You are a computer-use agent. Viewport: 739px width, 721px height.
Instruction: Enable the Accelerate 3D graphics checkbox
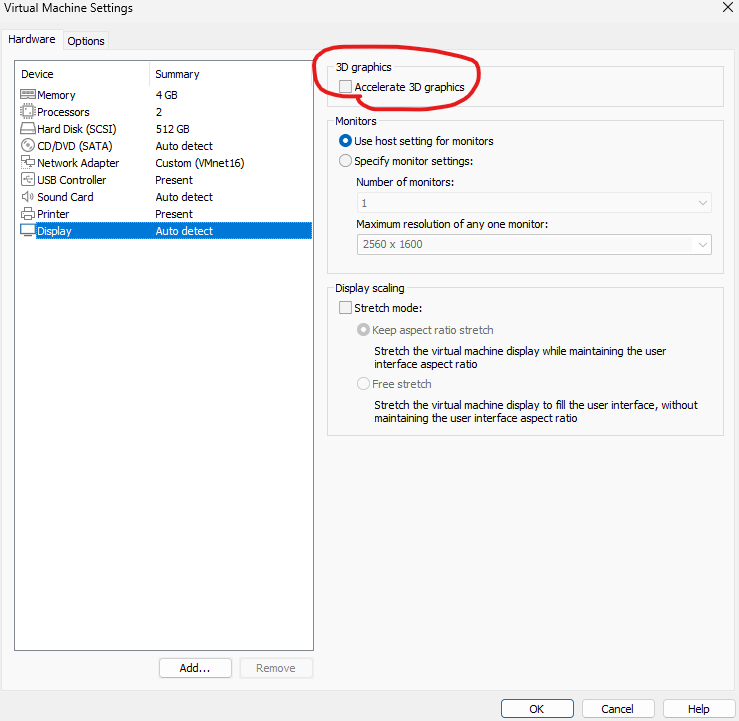(346, 88)
